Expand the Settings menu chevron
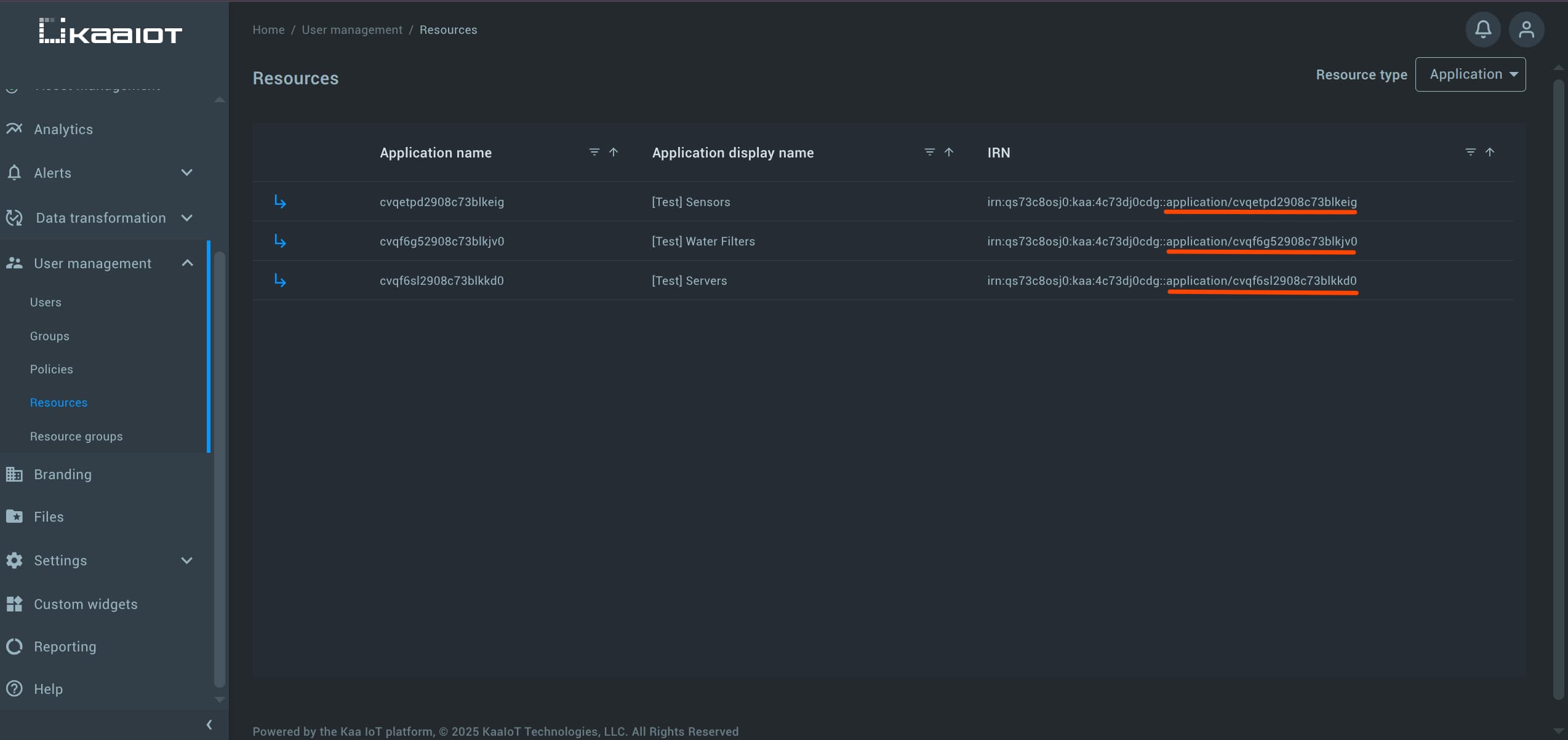The height and width of the screenshot is (740, 1568). tap(187, 560)
